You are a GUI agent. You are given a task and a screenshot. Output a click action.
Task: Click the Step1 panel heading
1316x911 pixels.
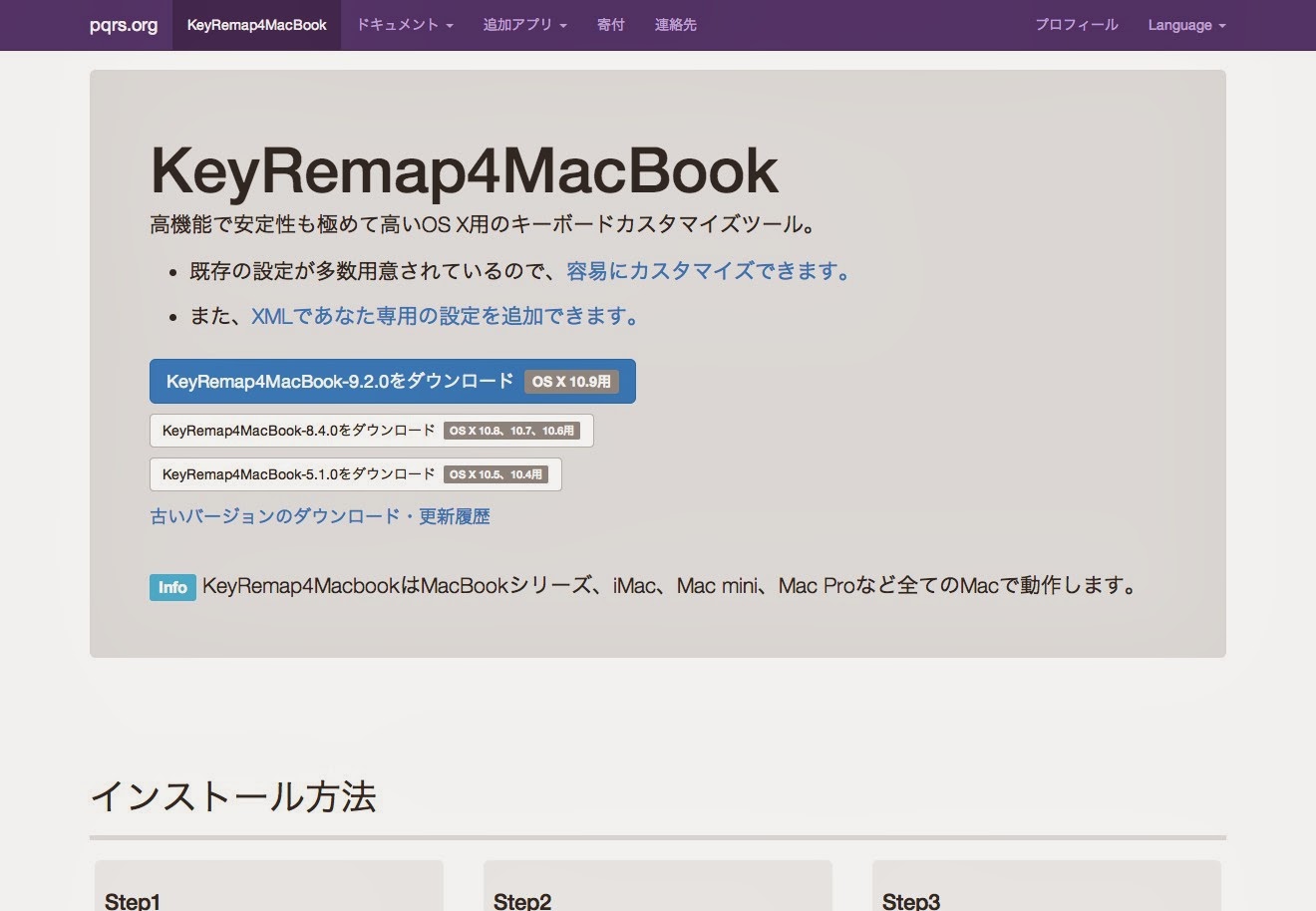133,901
